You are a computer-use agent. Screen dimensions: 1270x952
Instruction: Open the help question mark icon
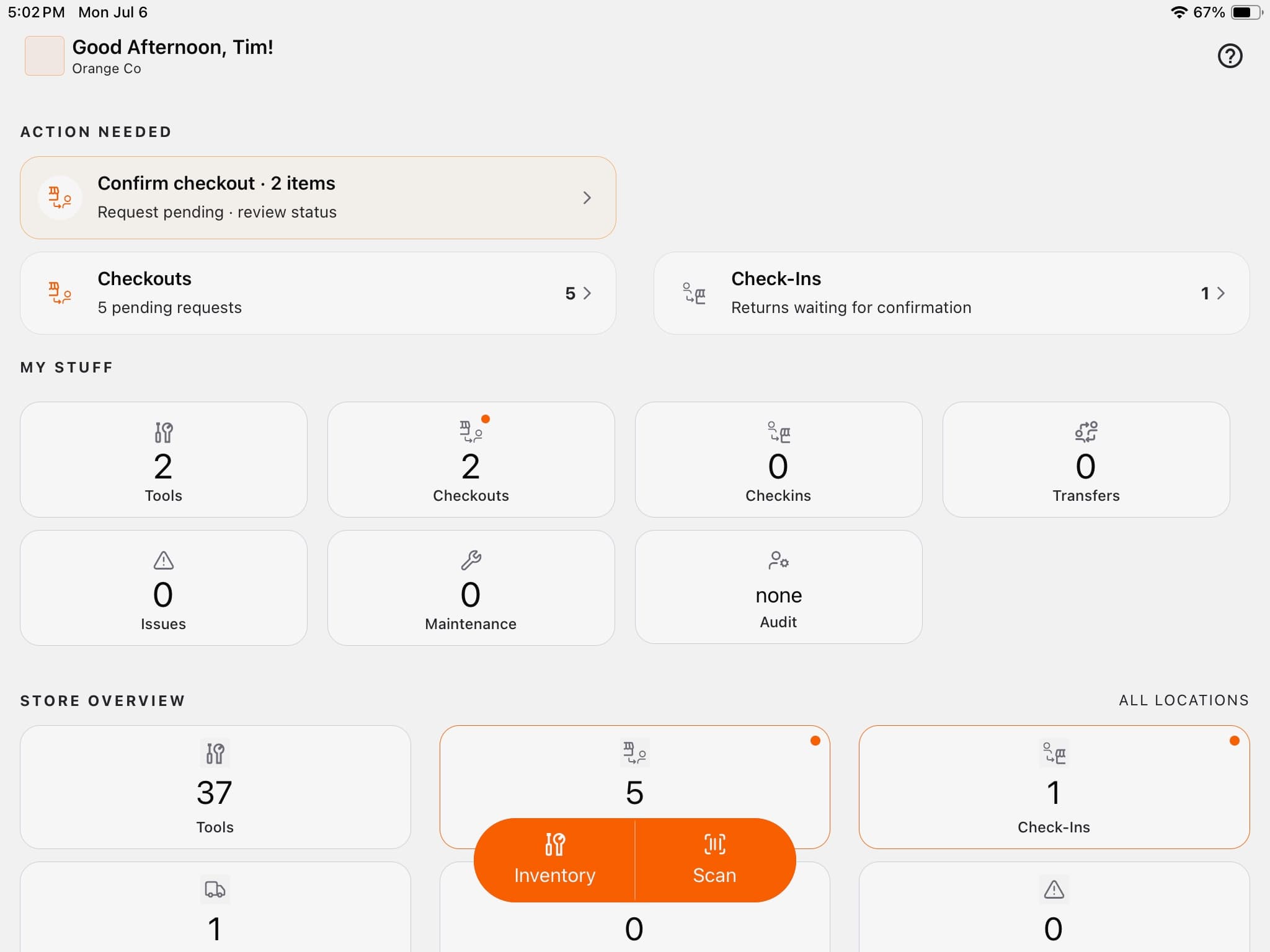[1230, 56]
